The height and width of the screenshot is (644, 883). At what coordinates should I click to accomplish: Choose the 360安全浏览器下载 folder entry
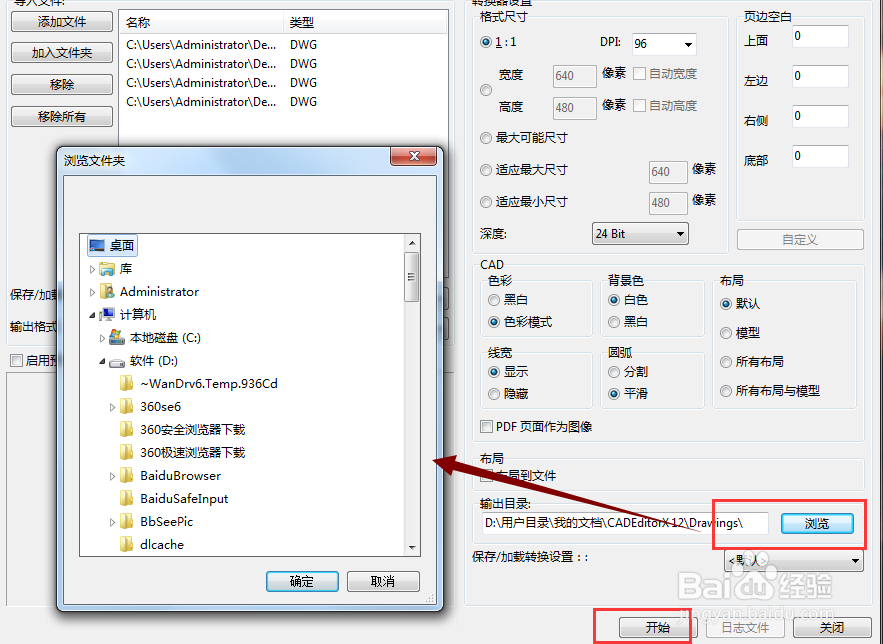pos(192,430)
